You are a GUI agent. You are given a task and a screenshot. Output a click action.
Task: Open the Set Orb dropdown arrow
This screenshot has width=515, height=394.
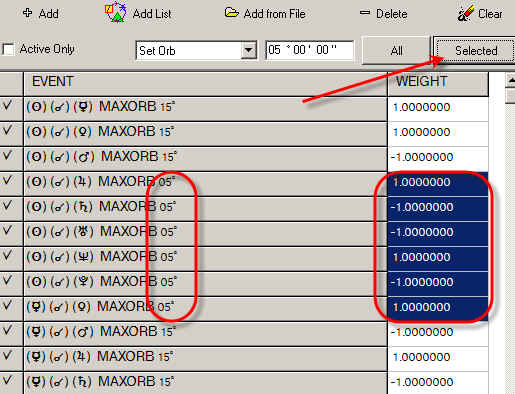coord(248,51)
